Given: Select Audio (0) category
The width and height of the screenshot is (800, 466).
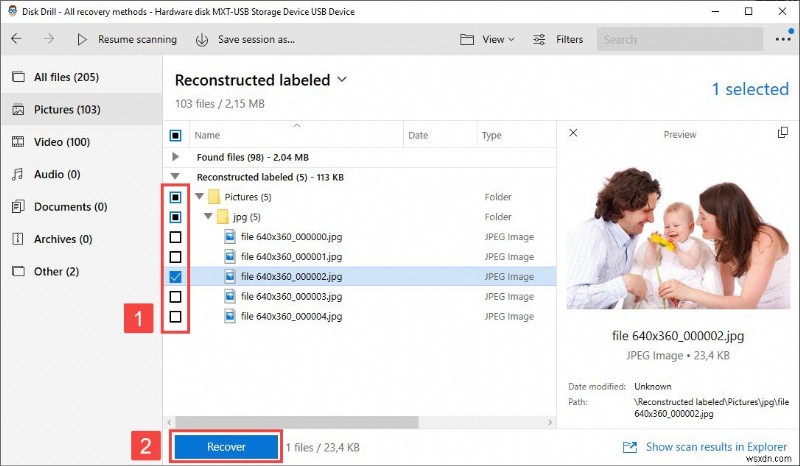Looking at the screenshot, I should [82, 174].
